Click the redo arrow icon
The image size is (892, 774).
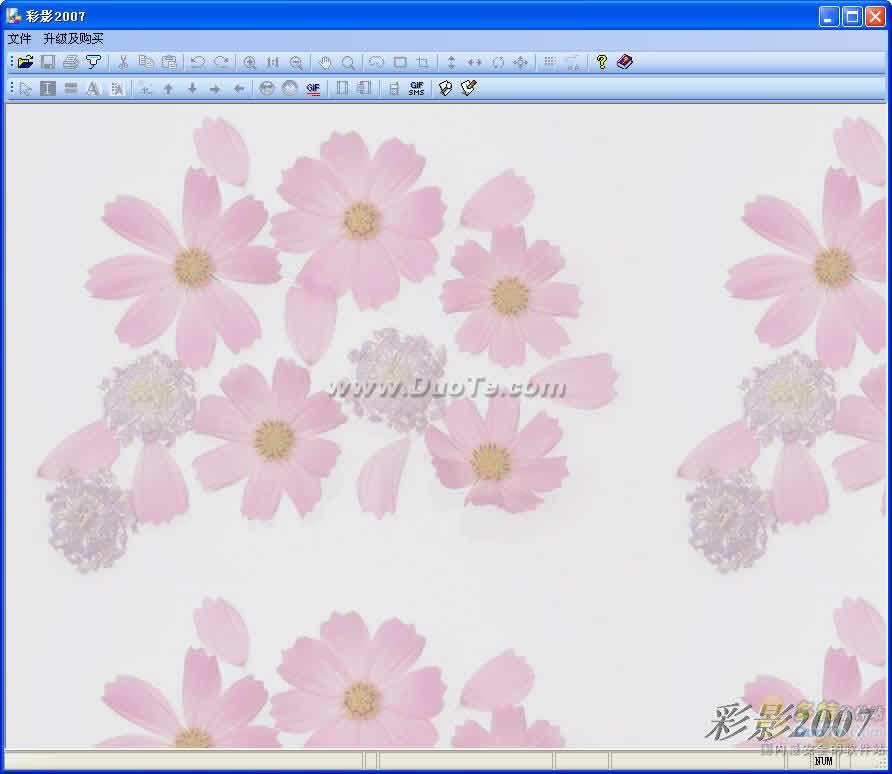tap(221, 62)
